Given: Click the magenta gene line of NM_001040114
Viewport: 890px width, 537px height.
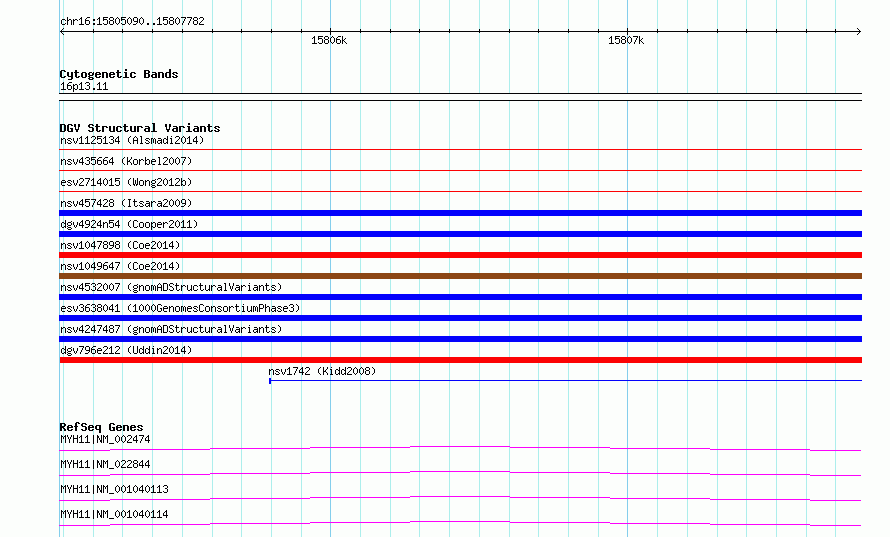Looking at the screenshot, I should 460,523.
